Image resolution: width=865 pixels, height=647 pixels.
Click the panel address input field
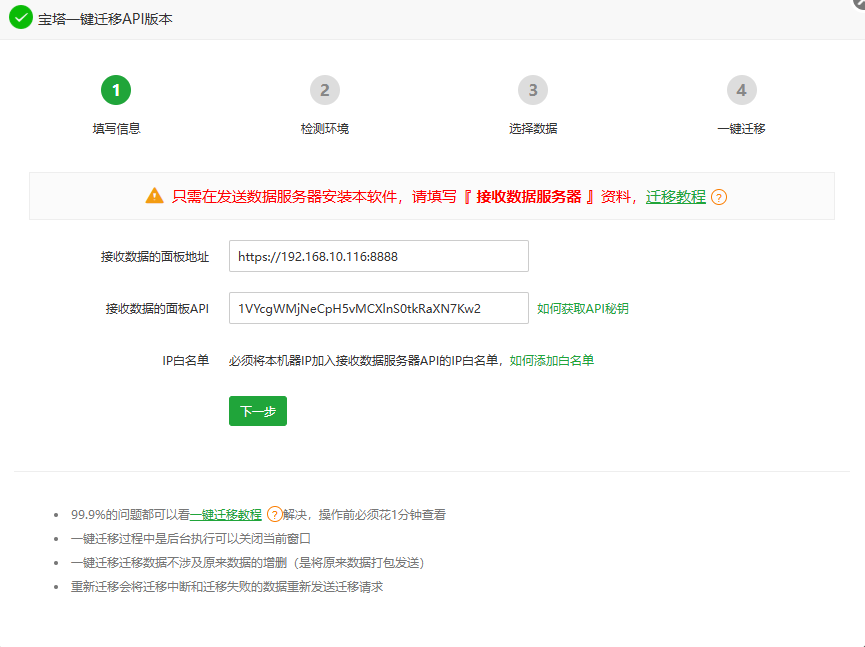(x=378, y=256)
